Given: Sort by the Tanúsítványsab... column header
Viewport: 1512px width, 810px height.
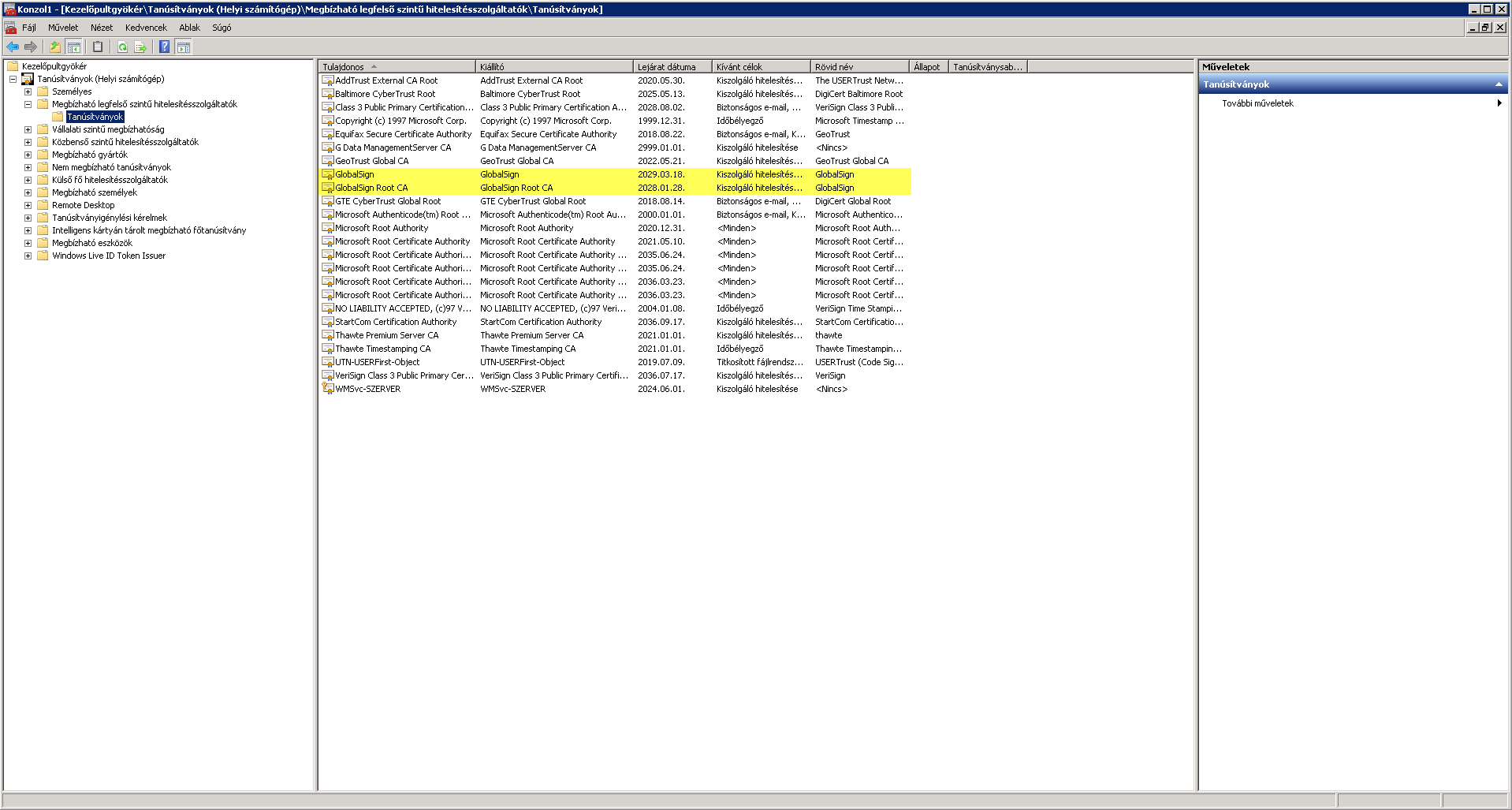Looking at the screenshot, I should click(x=988, y=67).
